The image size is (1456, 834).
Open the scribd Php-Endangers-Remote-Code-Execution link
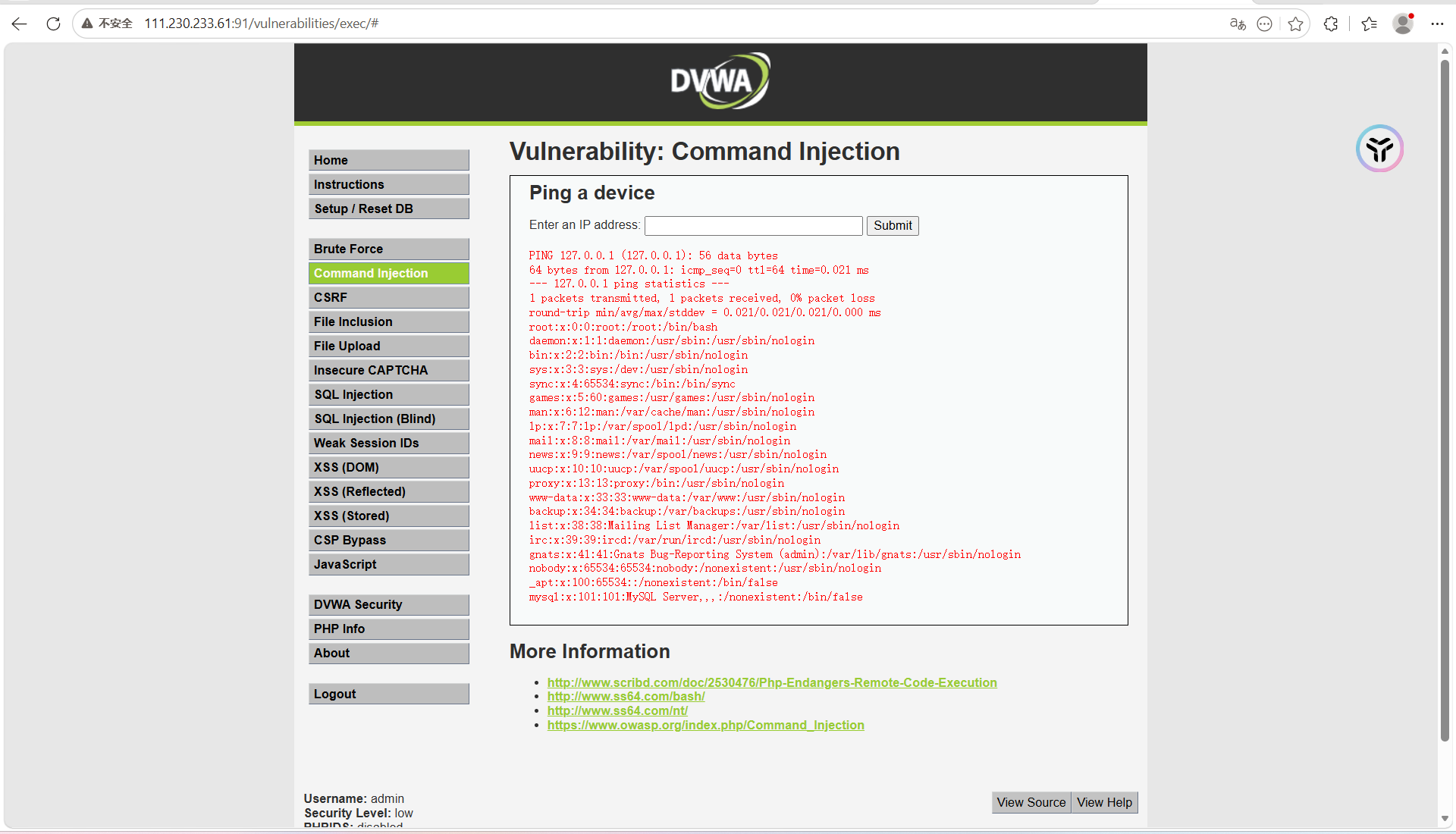(x=772, y=682)
